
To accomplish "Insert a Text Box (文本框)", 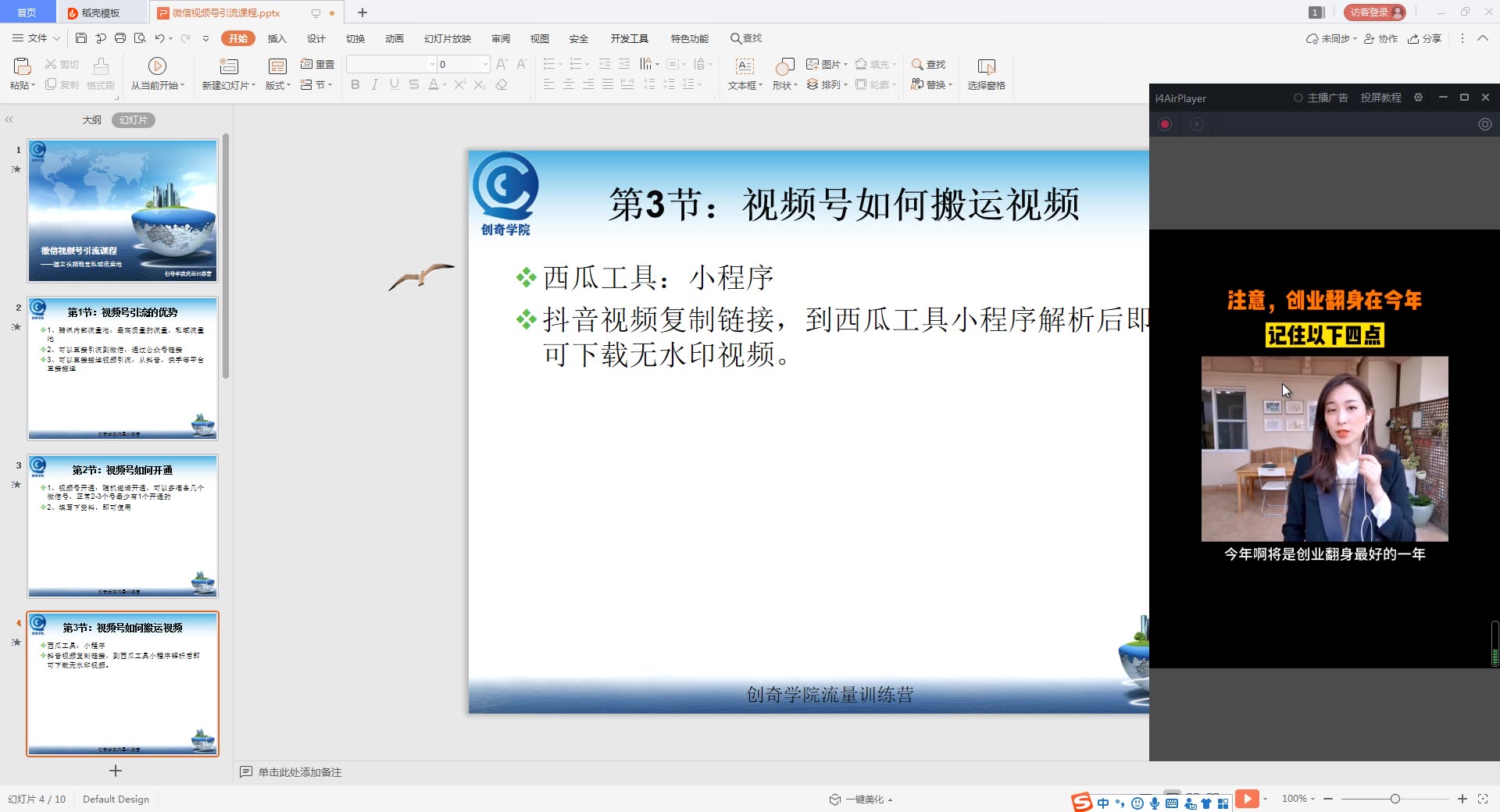I will (745, 73).
